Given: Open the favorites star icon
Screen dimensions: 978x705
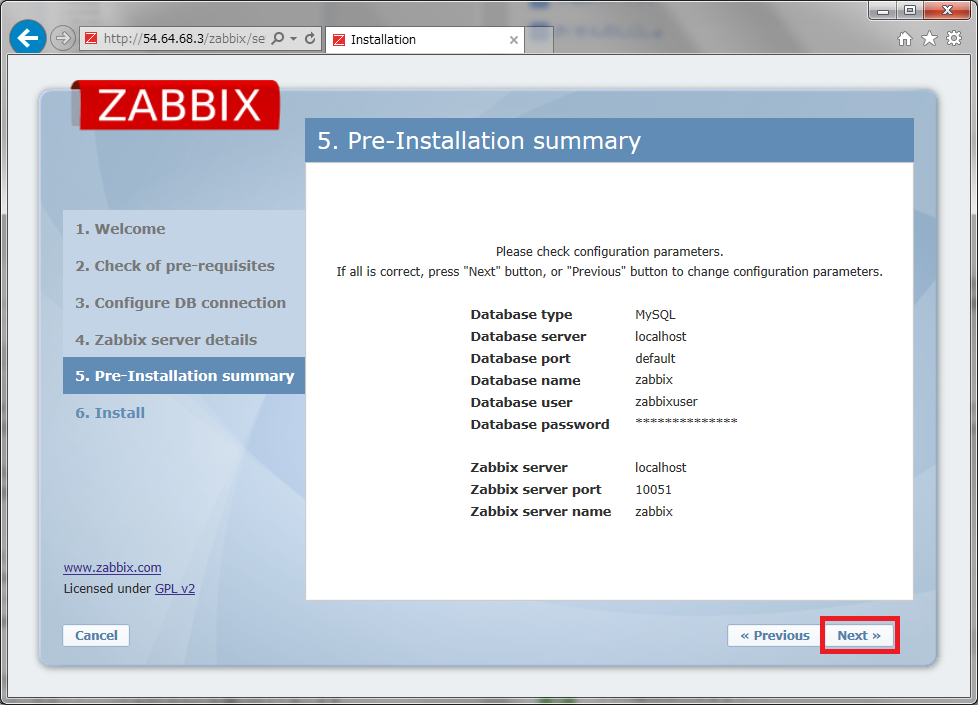Looking at the screenshot, I should (929, 39).
